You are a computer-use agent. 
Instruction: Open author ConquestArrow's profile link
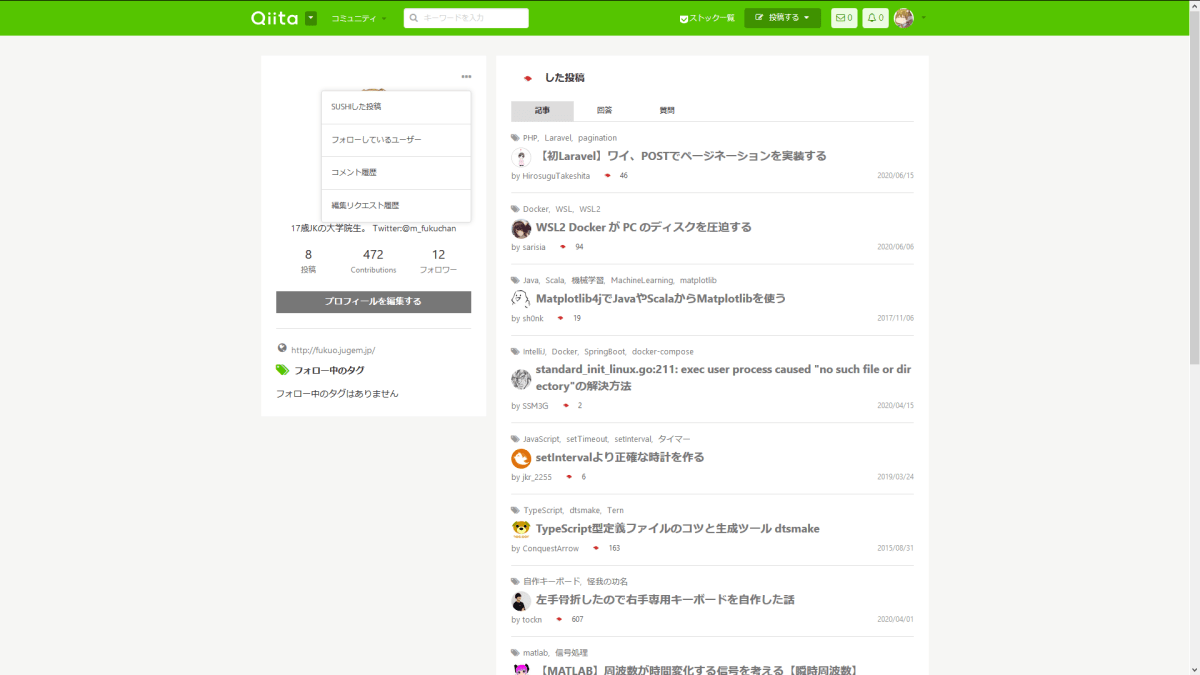coord(550,548)
